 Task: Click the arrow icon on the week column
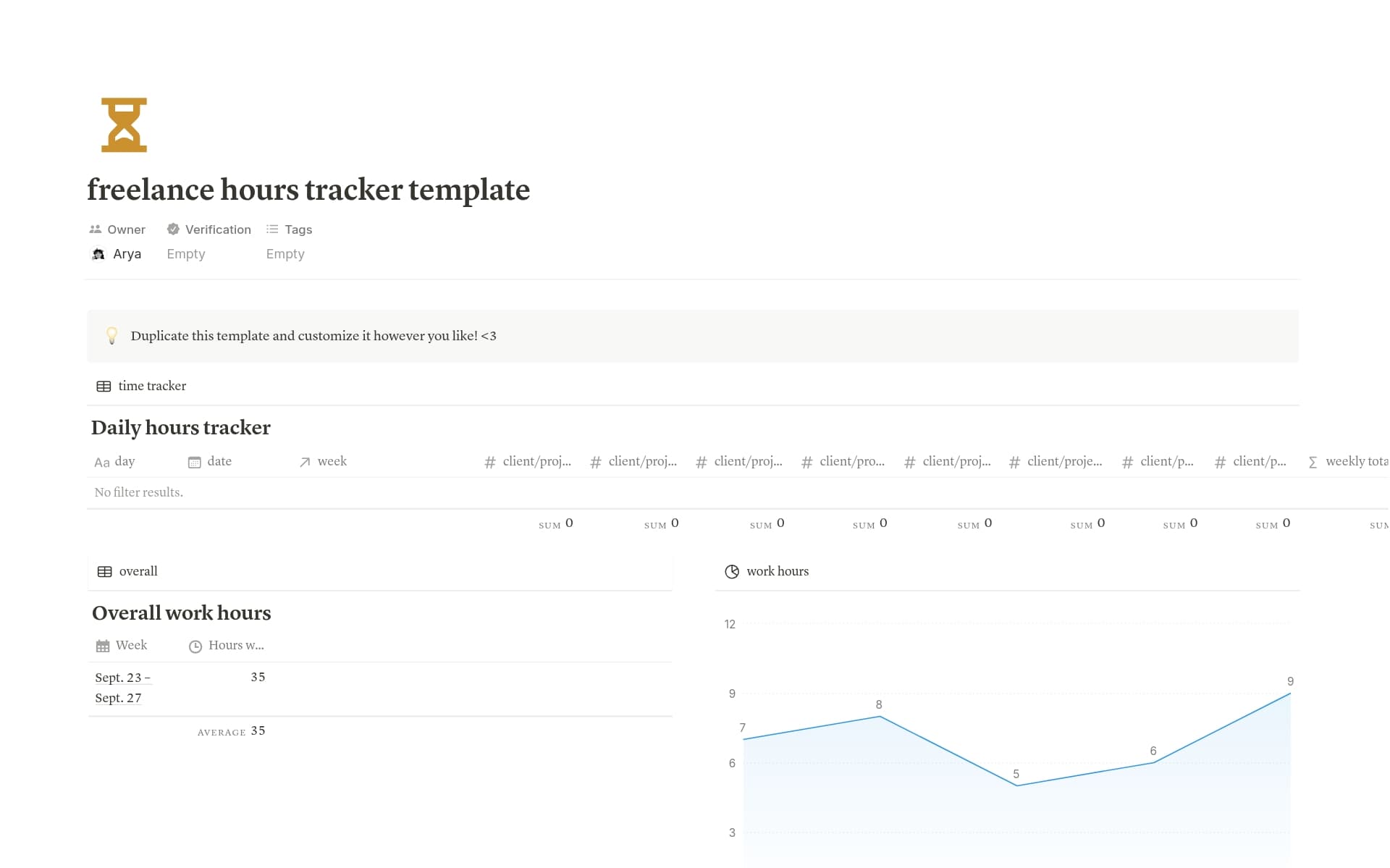pyautogui.click(x=306, y=461)
